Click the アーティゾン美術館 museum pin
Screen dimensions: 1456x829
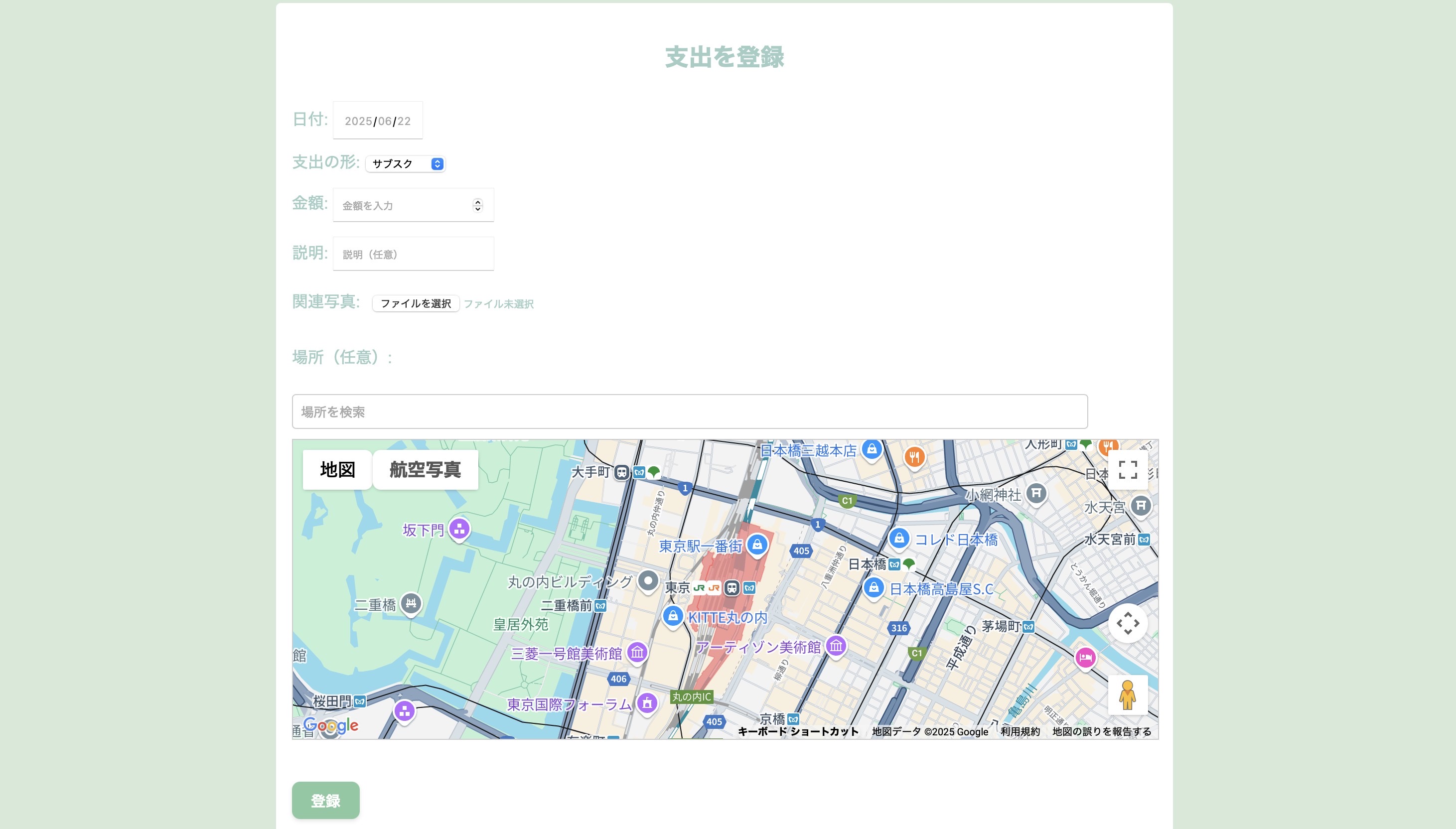click(x=836, y=646)
